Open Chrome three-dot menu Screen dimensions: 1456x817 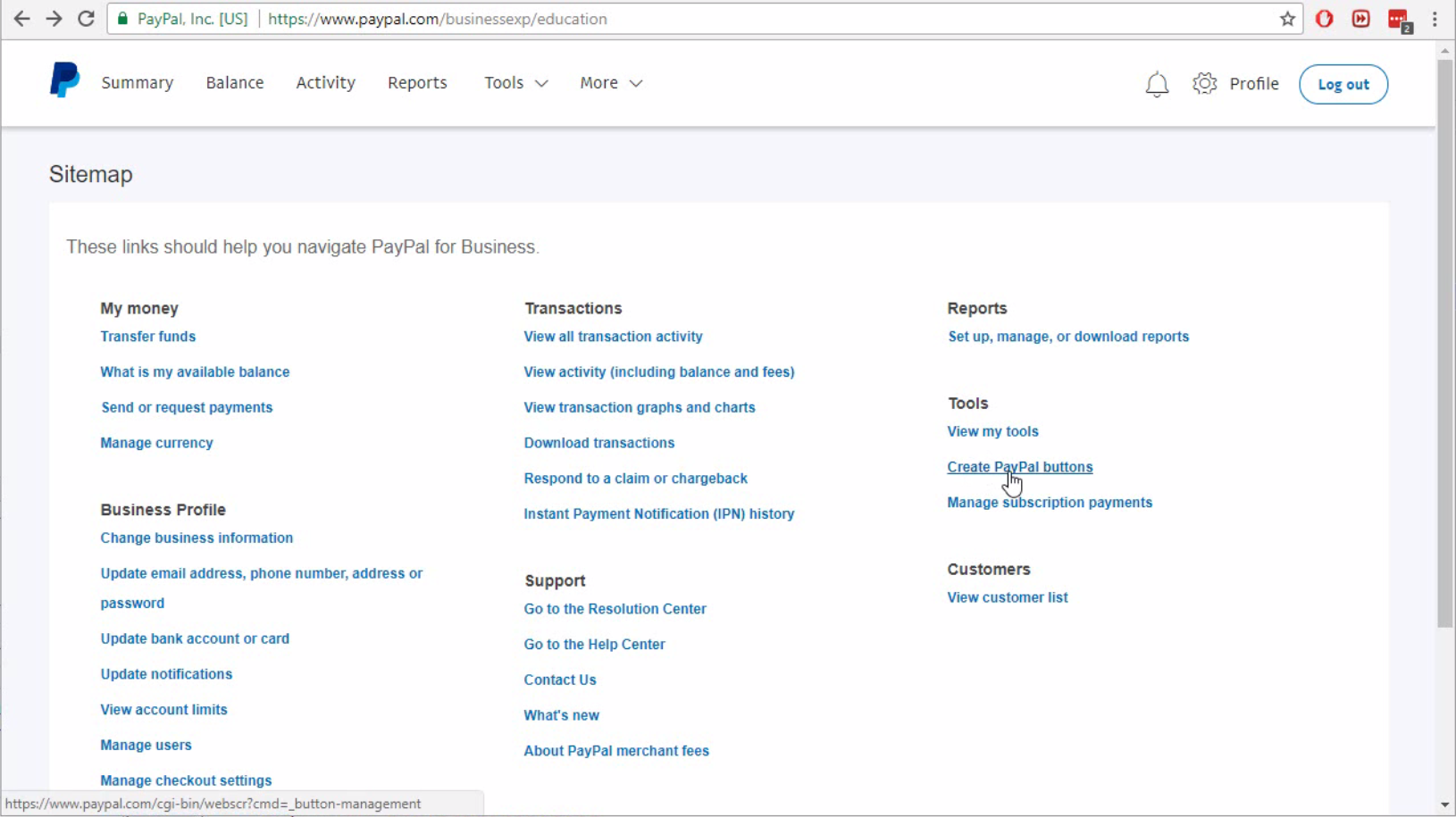point(1435,19)
